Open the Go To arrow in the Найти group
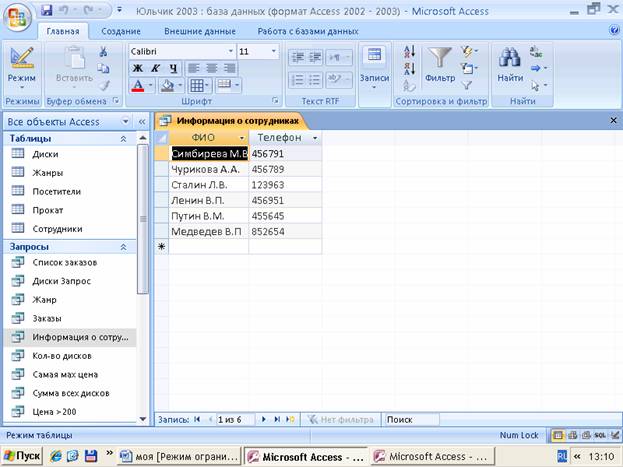 pos(538,68)
